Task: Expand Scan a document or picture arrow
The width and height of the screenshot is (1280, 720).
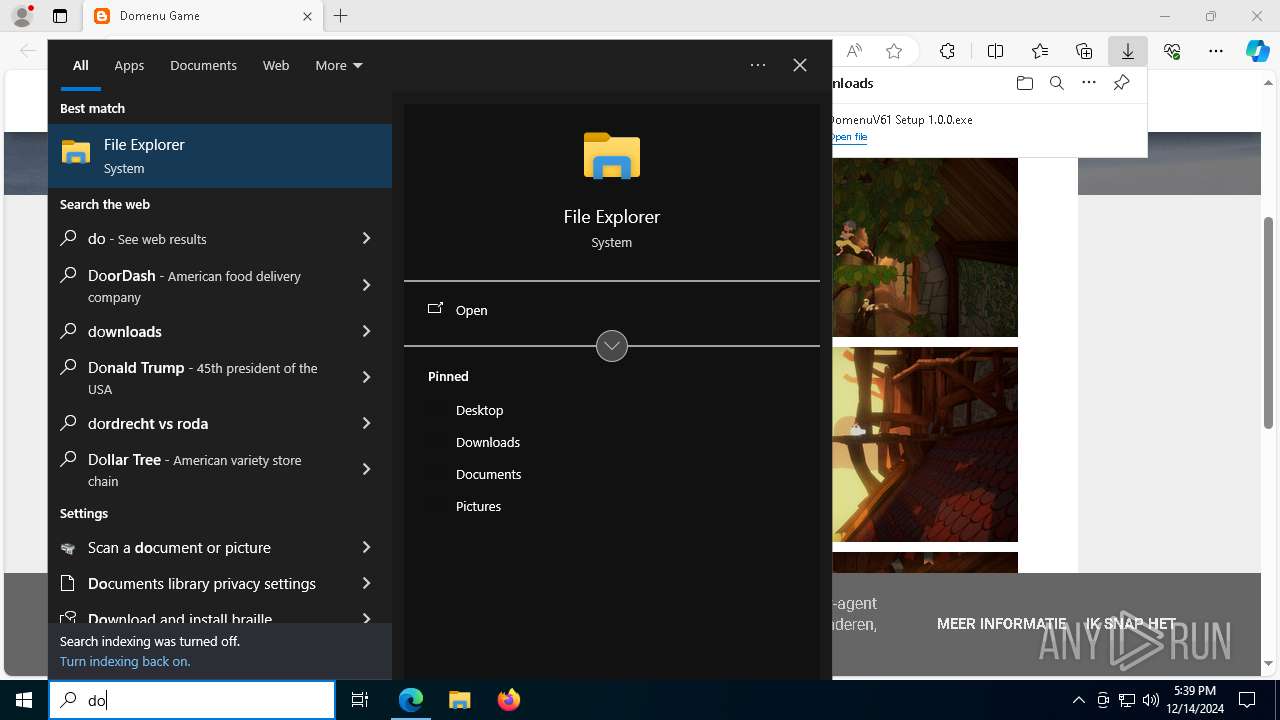Action: [x=366, y=547]
